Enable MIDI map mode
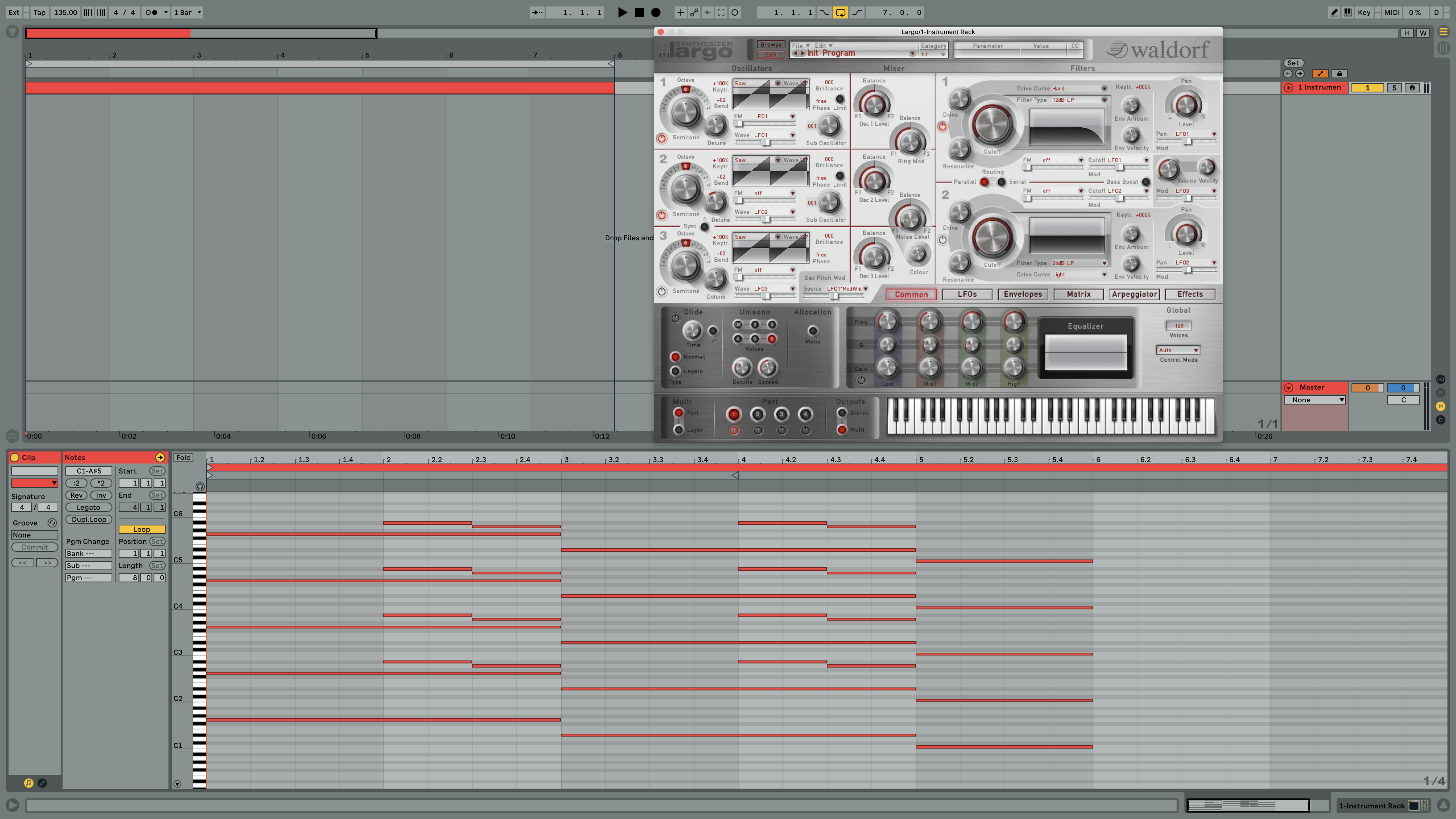The image size is (1456, 819). [x=1391, y=13]
